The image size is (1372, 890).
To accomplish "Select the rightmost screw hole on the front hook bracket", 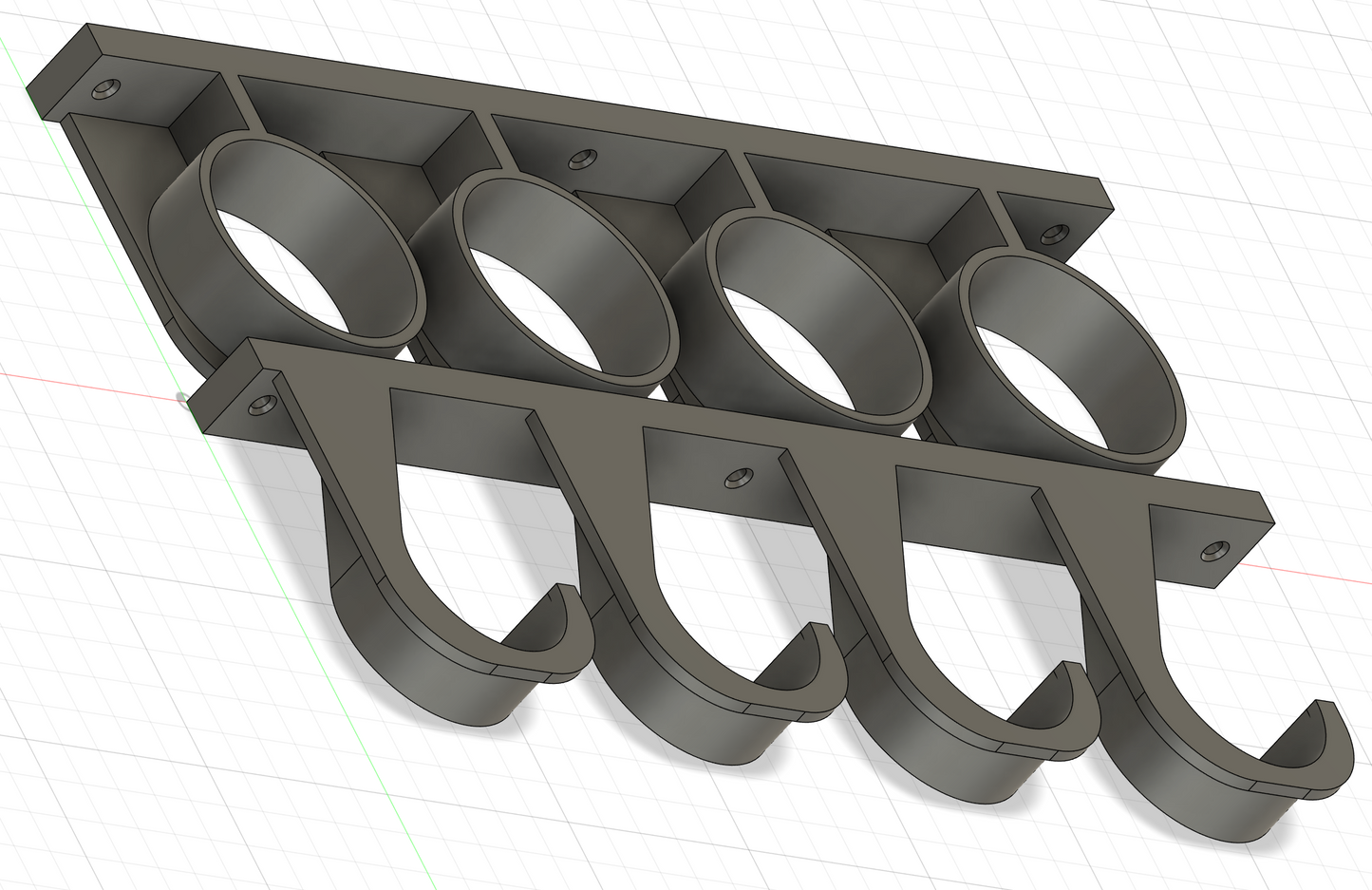I will point(1213,550).
